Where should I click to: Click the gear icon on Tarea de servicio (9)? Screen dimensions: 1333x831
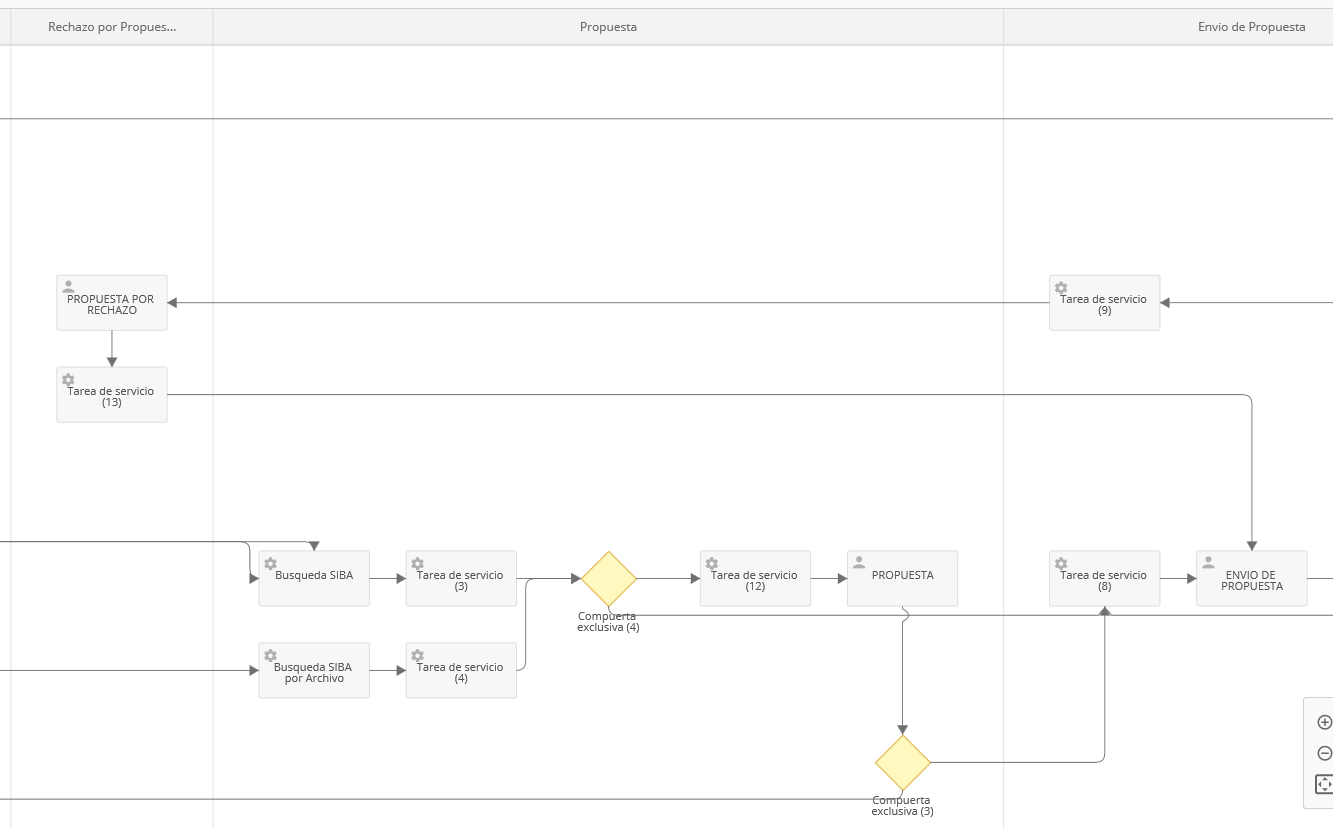pos(1061,288)
